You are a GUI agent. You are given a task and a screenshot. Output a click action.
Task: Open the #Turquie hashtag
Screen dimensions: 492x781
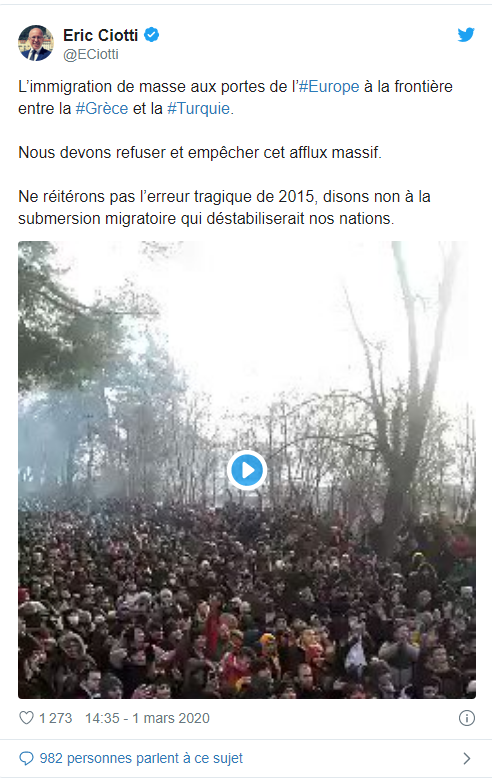coord(199,109)
